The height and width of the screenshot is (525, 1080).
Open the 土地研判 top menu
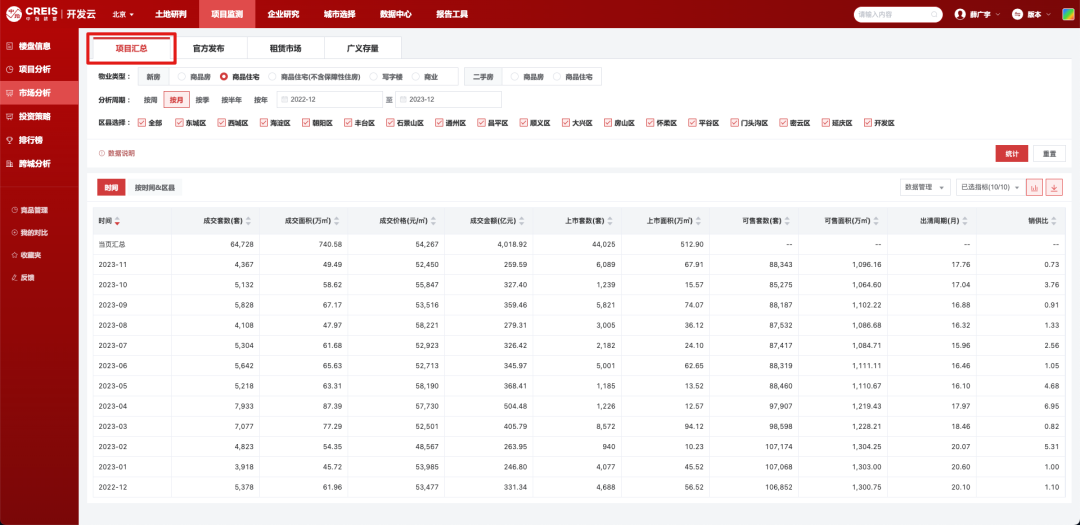pos(171,14)
